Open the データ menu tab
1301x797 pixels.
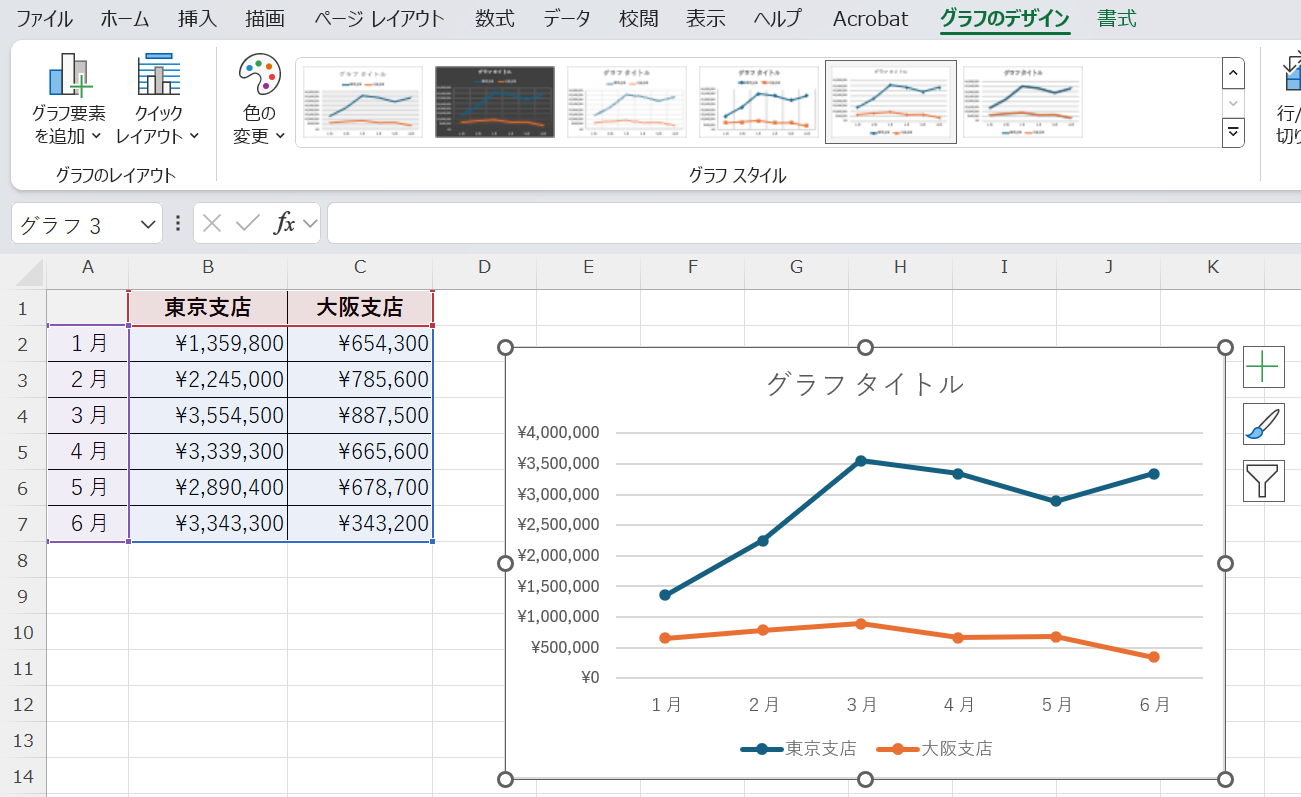[566, 18]
